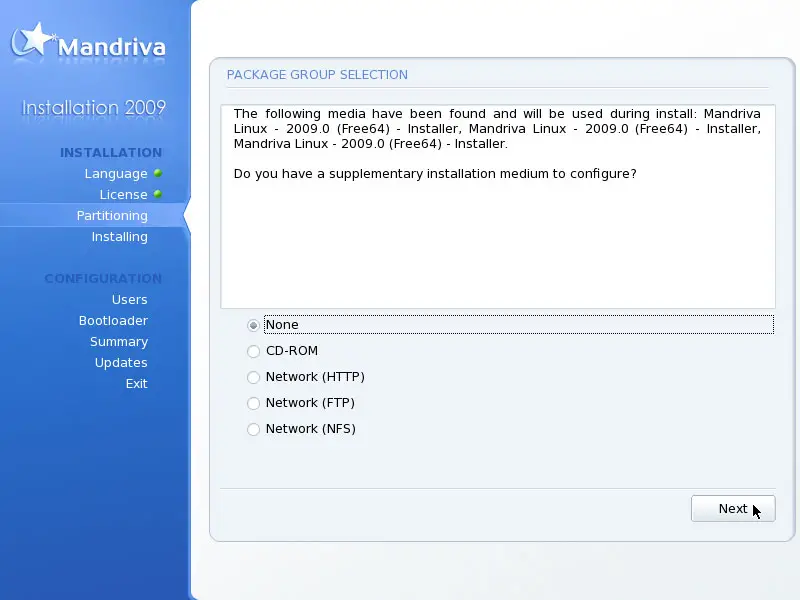Click the Installing step label
The height and width of the screenshot is (600, 800).
coord(119,237)
